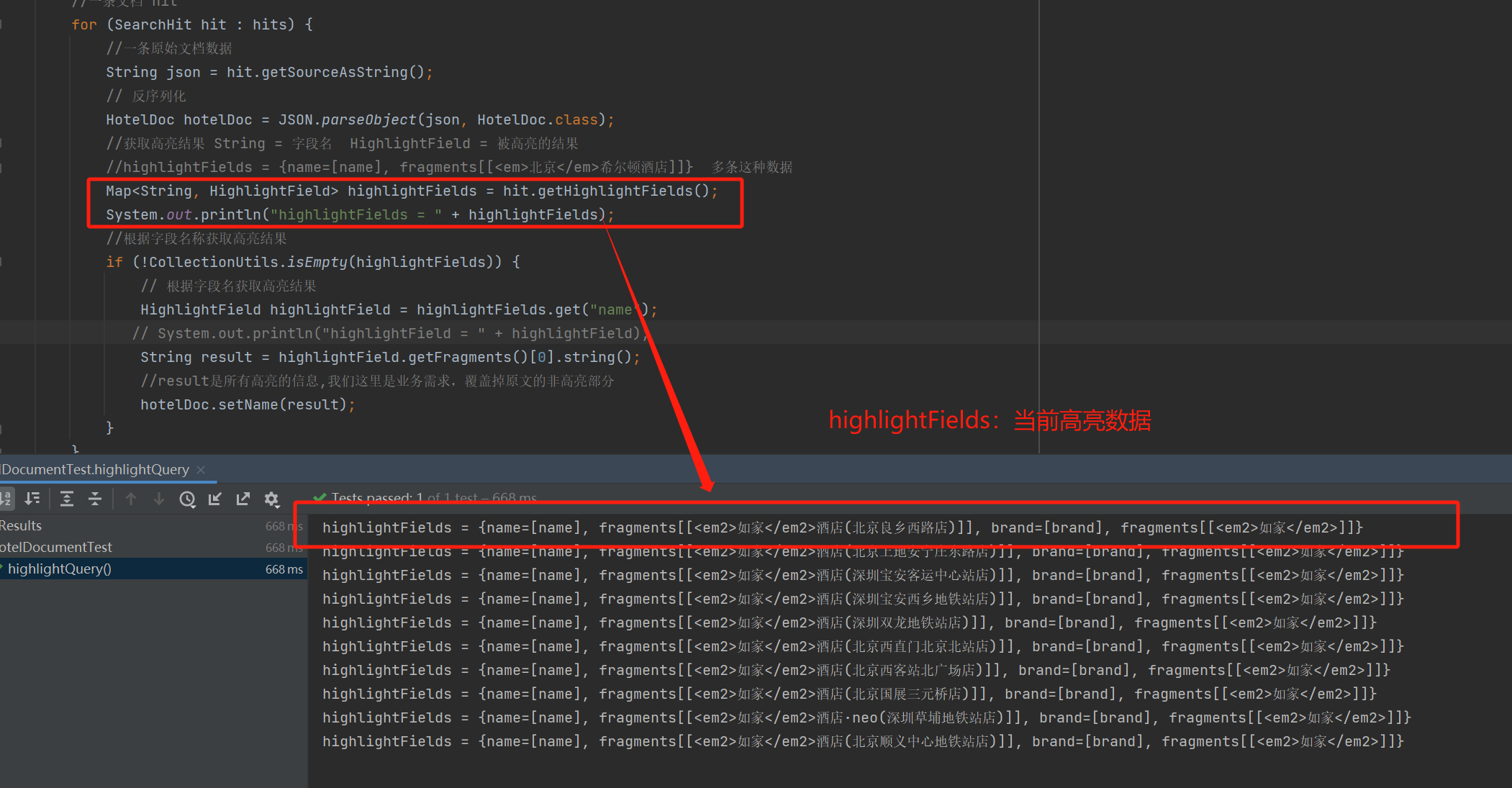Image resolution: width=1512 pixels, height=788 pixels.
Task: Toggle alphabetical sort of test results
Action: 6,499
